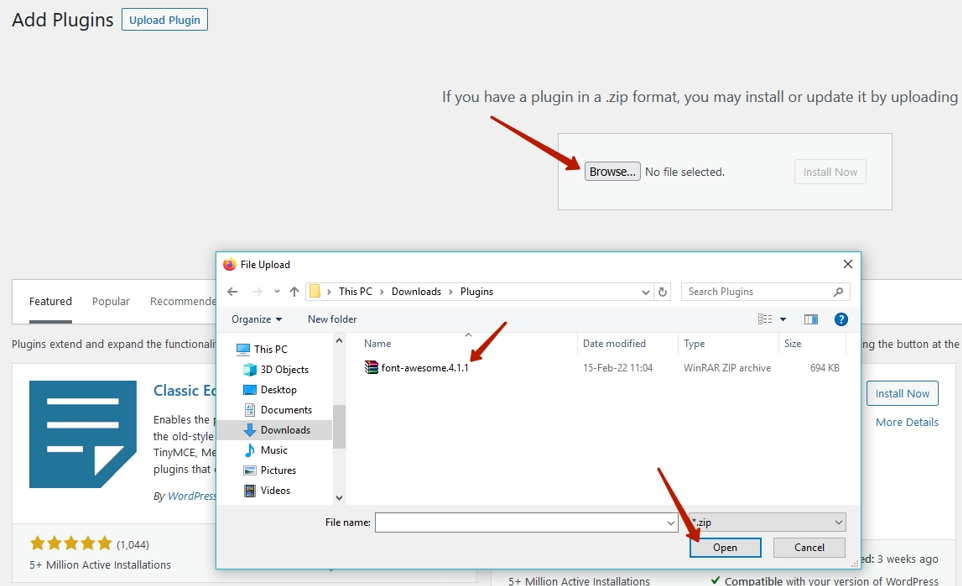
Task: Expand the File name dropdown arrow
Action: coord(671,523)
